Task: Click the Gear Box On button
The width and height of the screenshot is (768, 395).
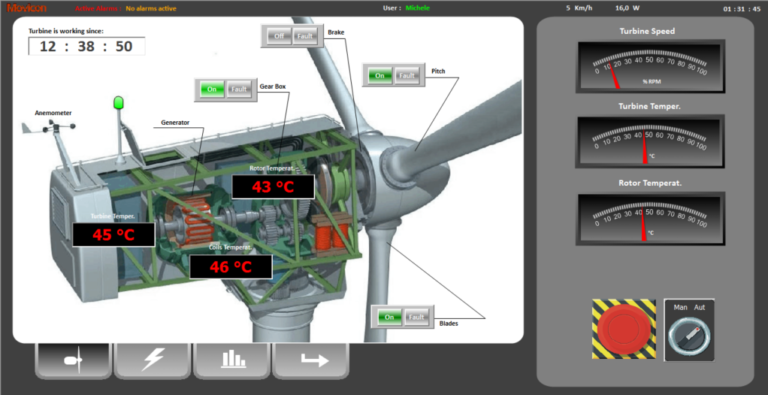Action: click(212, 90)
